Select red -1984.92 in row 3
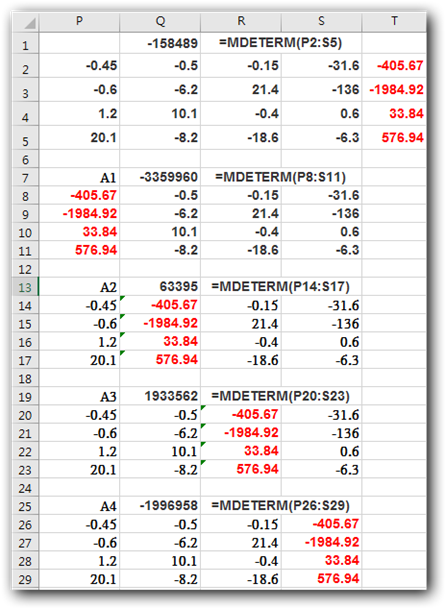446x609 pixels. pyautogui.click(x=396, y=90)
